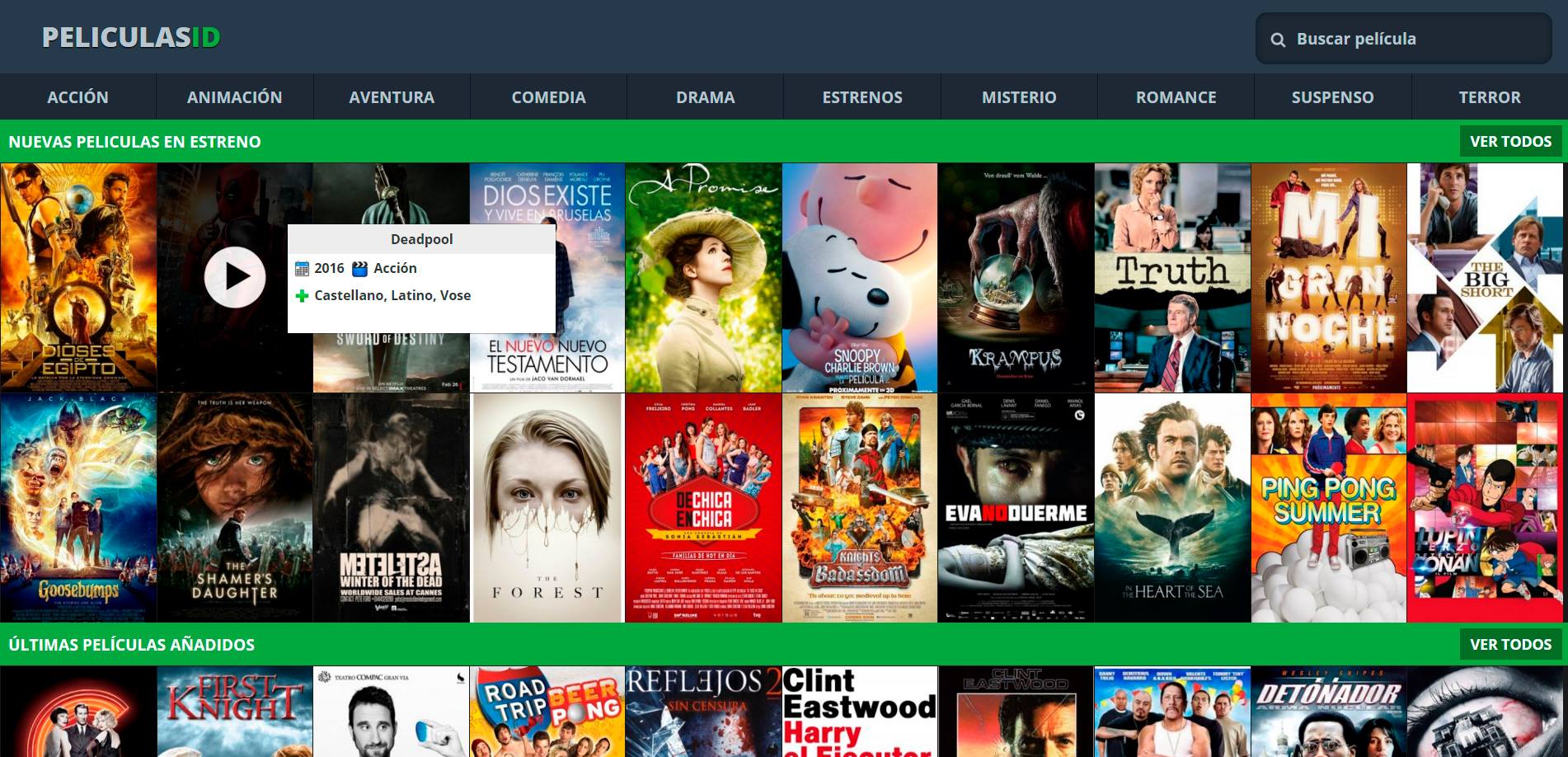This screenshot has width=1568, height=757.
Task: Click the clapperboard icon beside Acción
Action: tap(359, 269)
